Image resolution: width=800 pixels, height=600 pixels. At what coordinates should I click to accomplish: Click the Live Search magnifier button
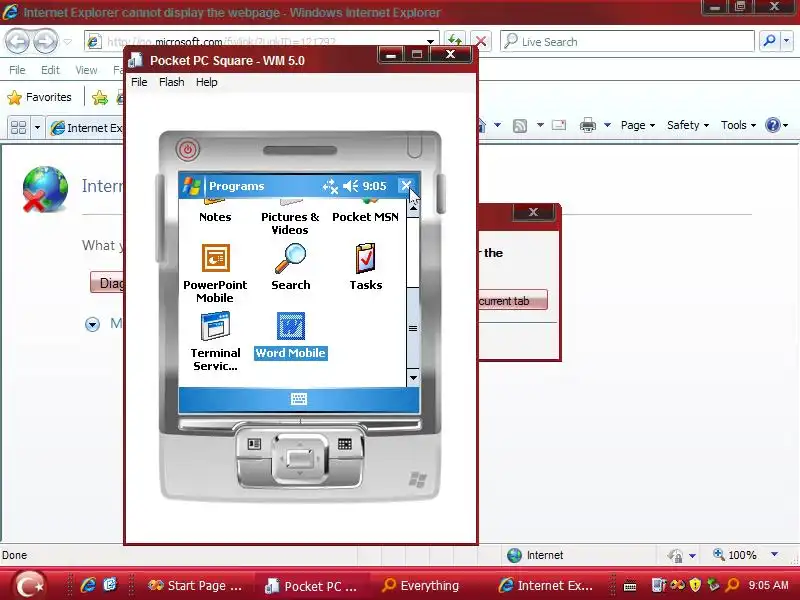(769, 41)
